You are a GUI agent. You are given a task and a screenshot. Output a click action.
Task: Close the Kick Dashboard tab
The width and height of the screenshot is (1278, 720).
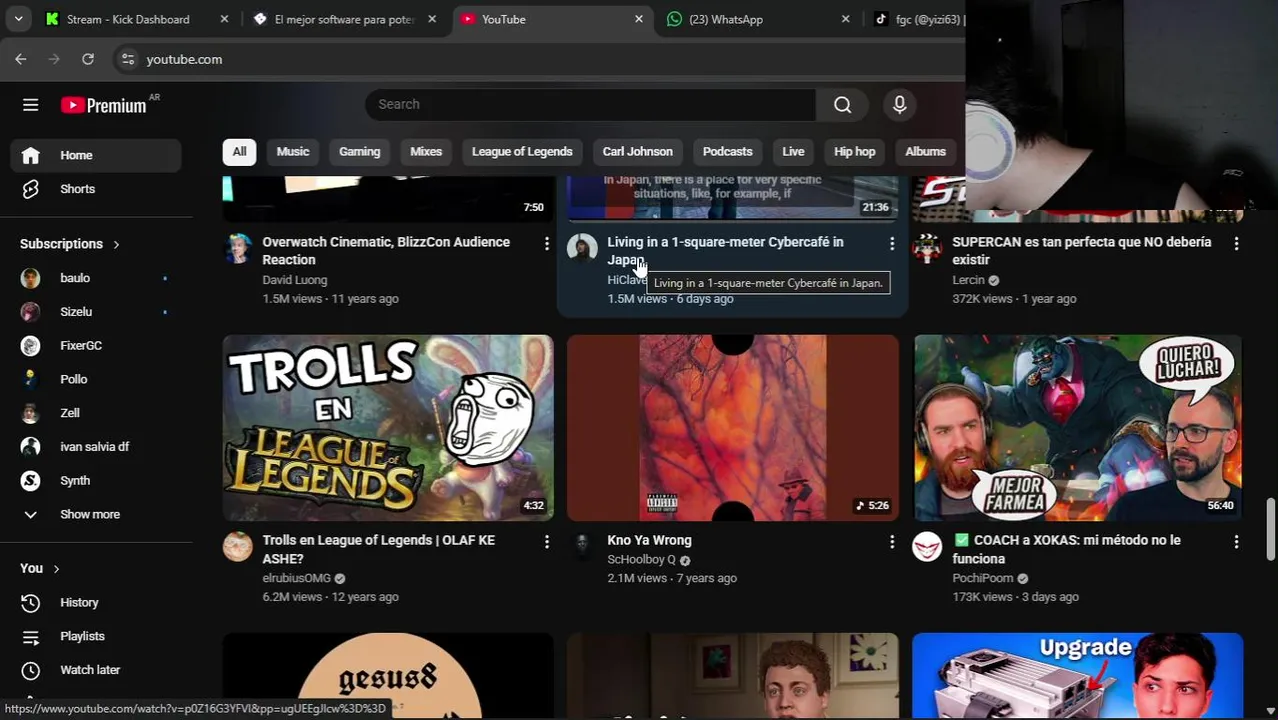pyautogui.click(x=224, y=19)
